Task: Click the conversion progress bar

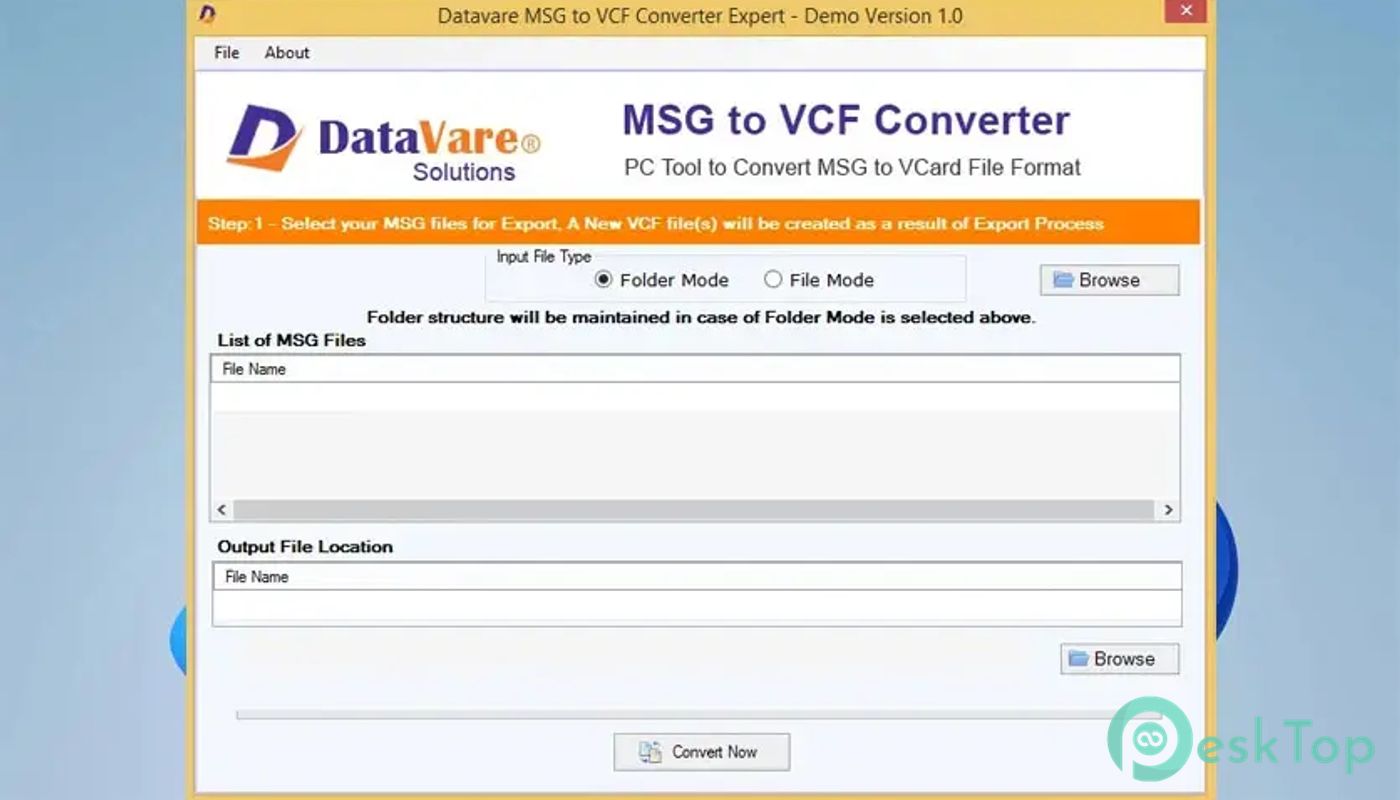Action: [x=672, y=715]
